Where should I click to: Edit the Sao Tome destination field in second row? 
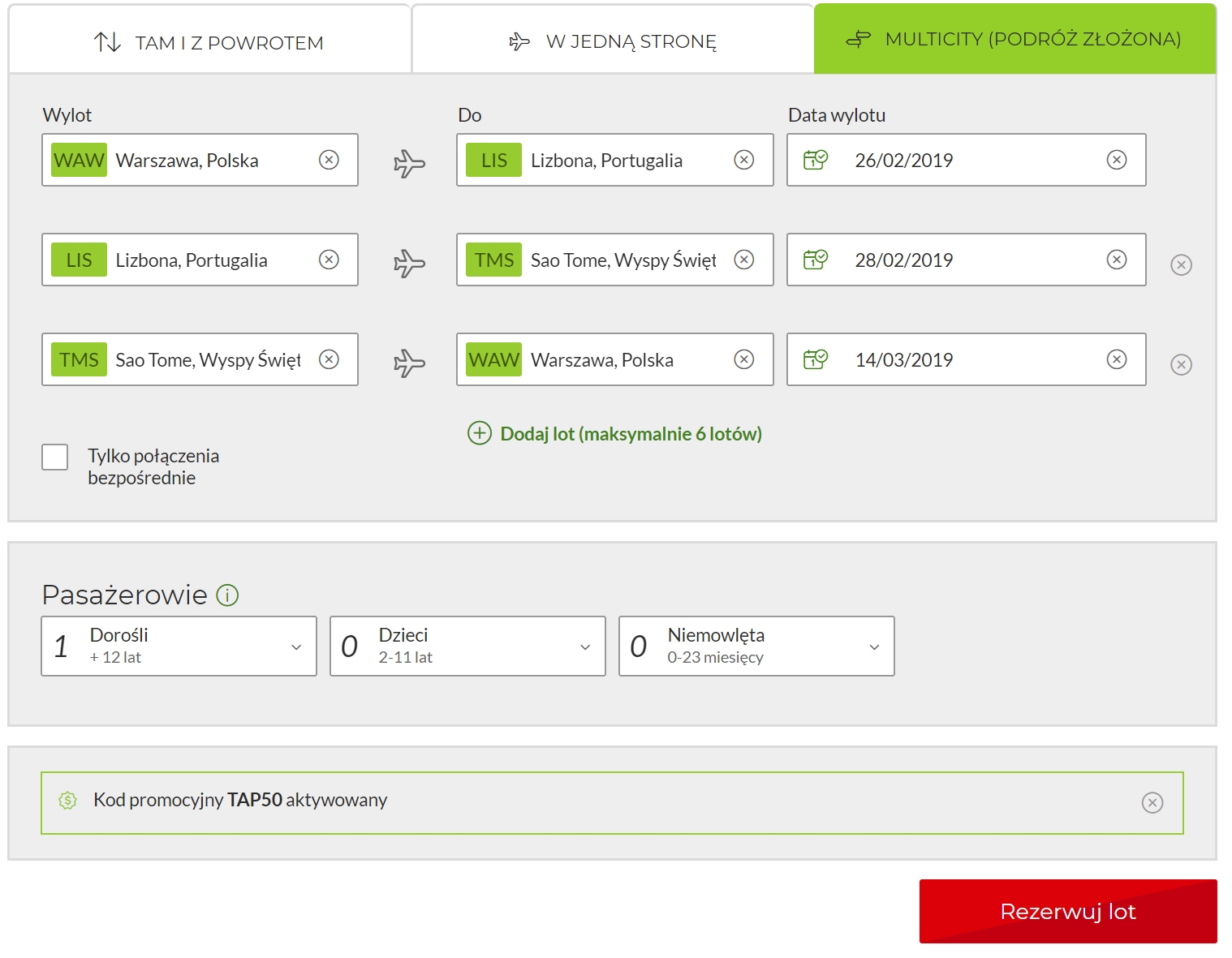[615, 260]
